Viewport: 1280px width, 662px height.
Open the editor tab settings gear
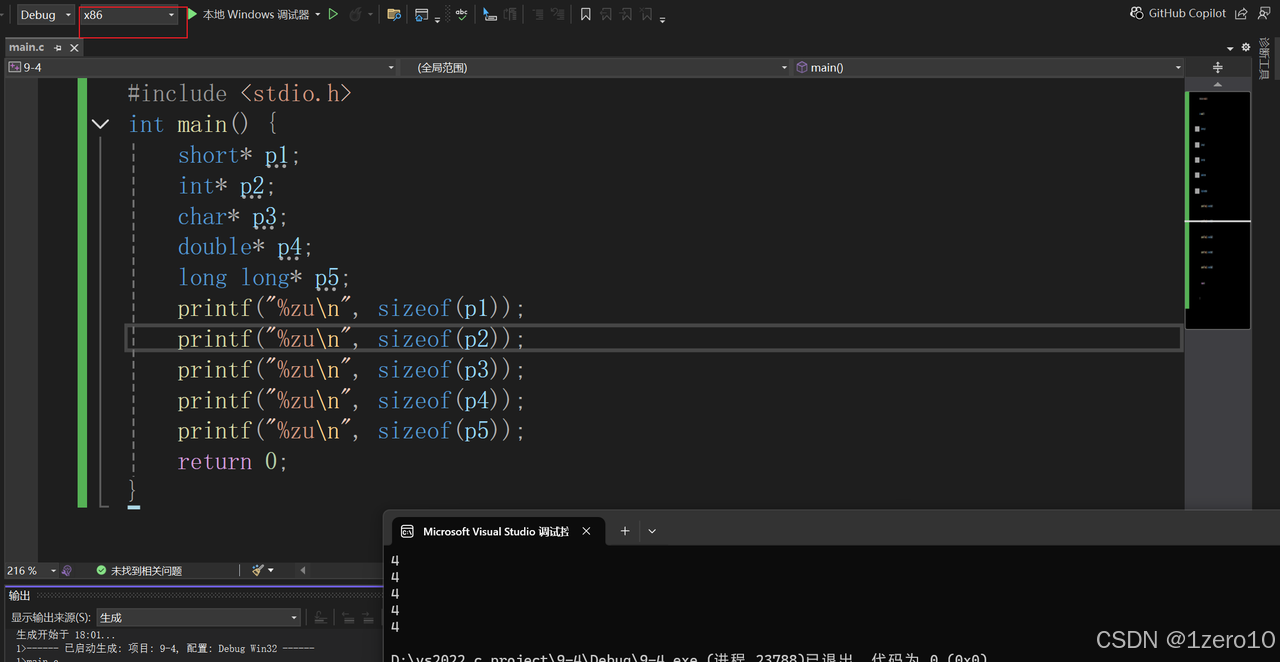tap(1246, 47)
